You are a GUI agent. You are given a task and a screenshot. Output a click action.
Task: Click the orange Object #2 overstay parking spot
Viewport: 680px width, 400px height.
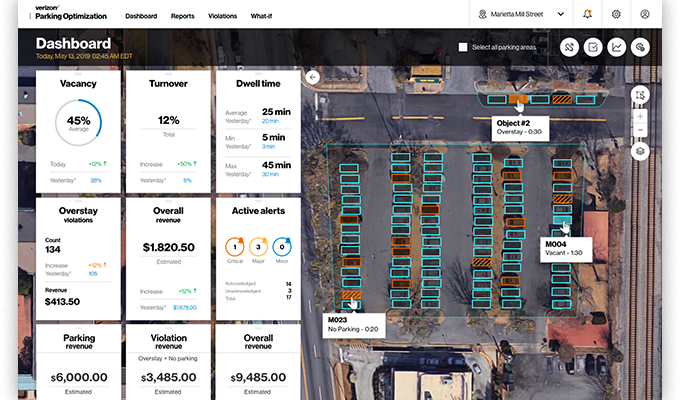pos(518,99)
